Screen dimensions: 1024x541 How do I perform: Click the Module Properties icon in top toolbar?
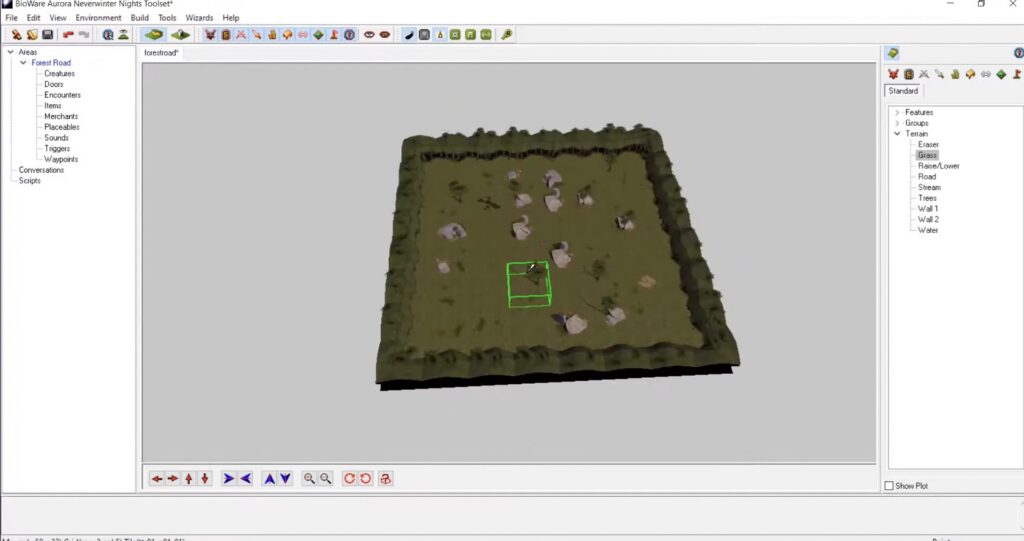pyautogui.click(x=108, y=35)
